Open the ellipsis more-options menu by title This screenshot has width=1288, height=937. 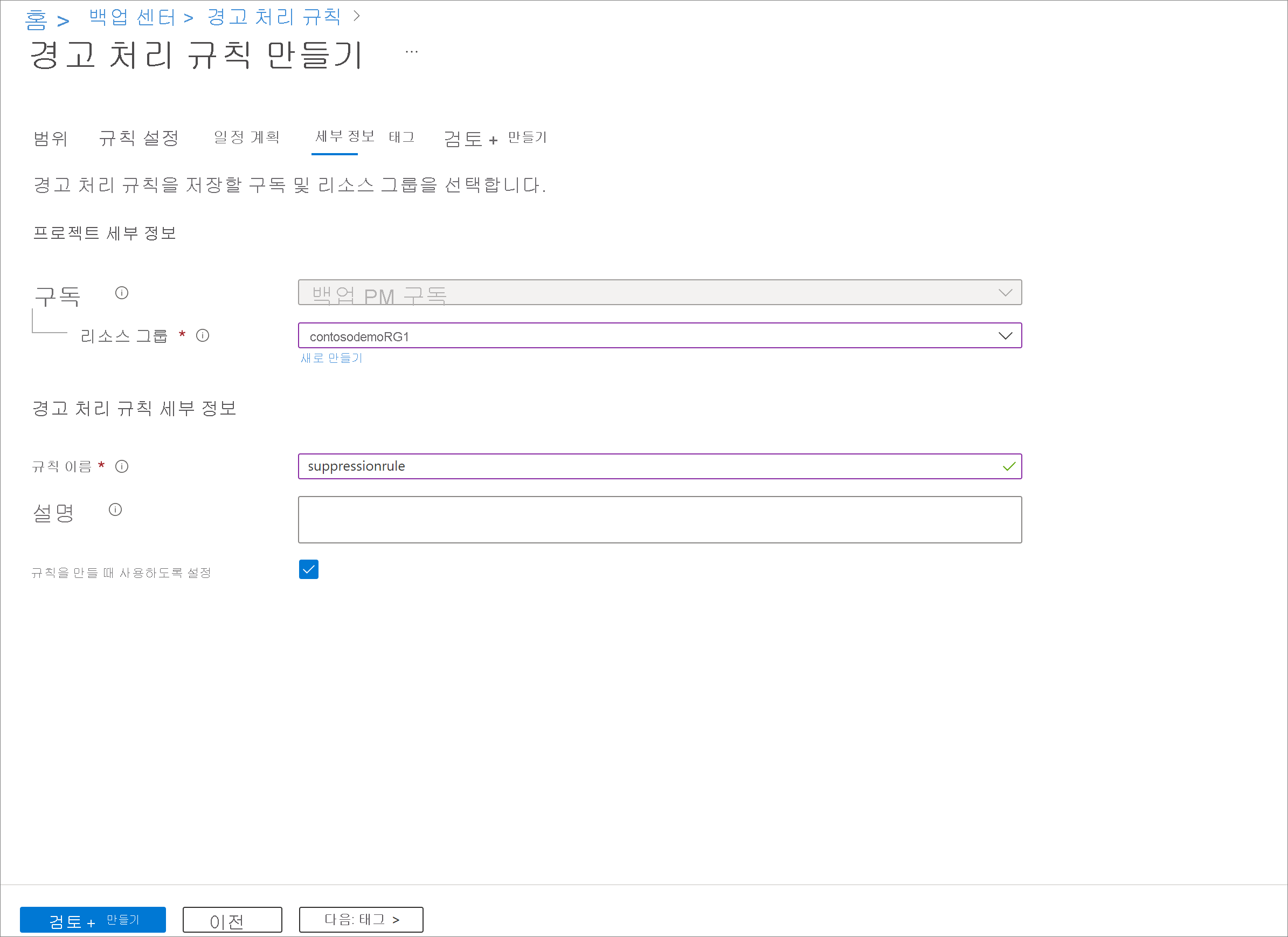[x=412, y=52]
